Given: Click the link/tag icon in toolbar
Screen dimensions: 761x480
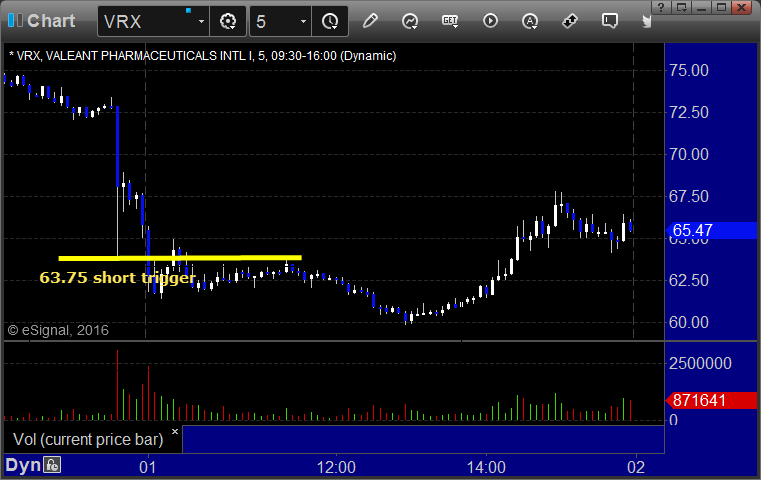Looking at the screenshot, I should click(570, 20).
